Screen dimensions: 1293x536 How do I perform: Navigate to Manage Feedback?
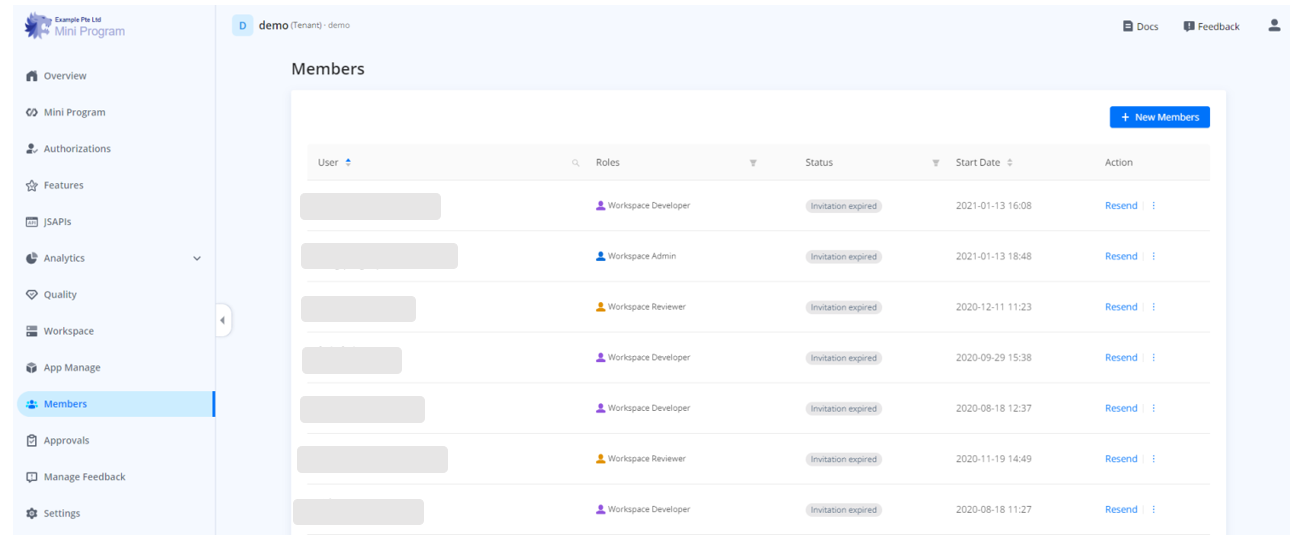click(x=84, y=477)
